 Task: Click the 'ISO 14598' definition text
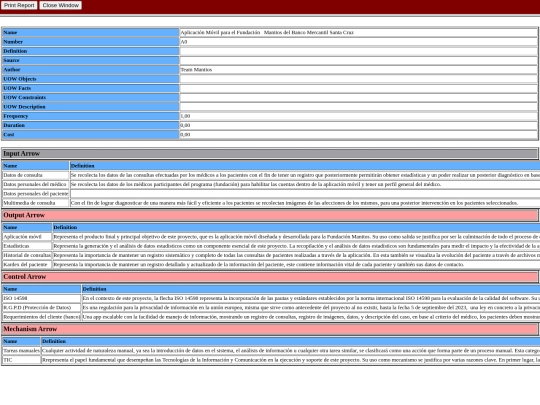click(x=311, y=299)
